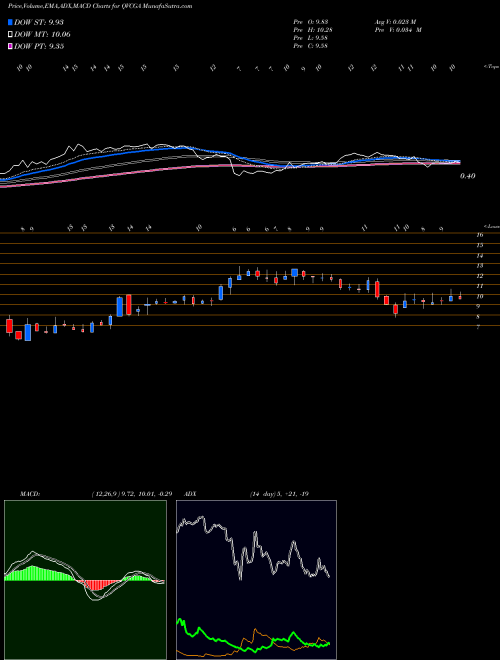Open the ADX indicator chart panel
Image resolution: width=500 pixels, height=660 pixels.
coord(256,580)
